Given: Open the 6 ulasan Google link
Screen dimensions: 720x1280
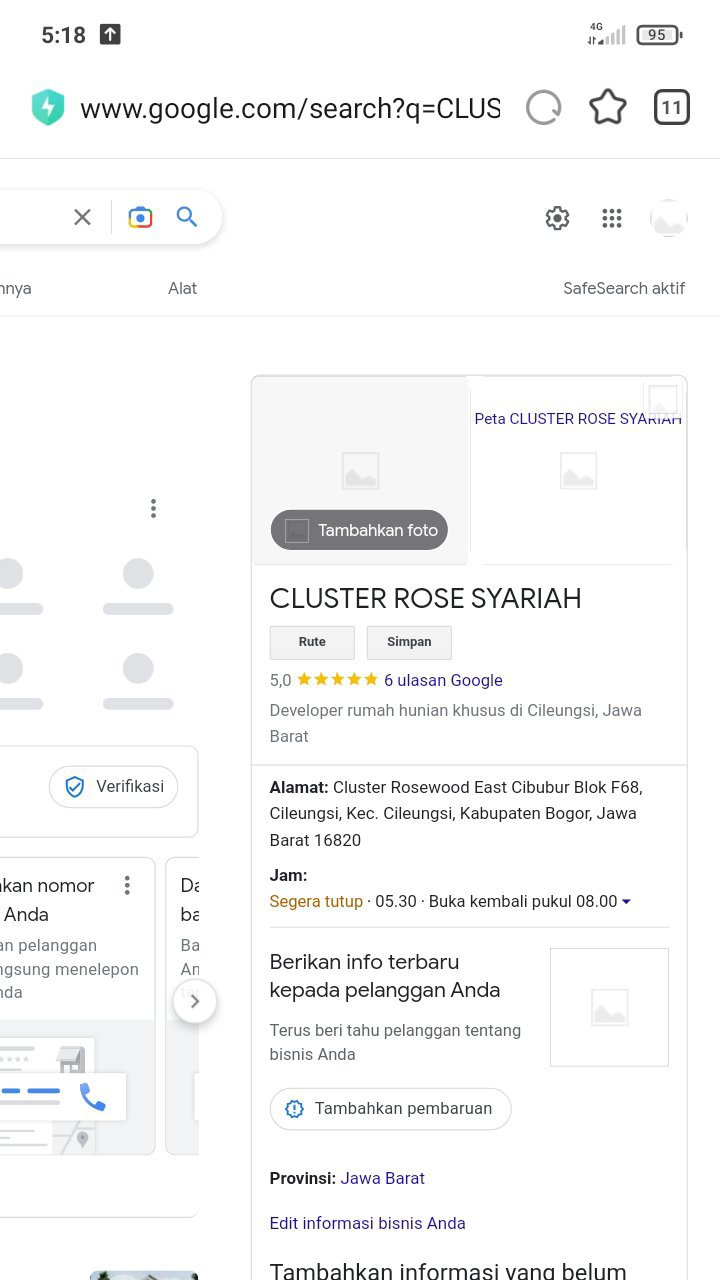Looking at the screenshot, I should (443, 680).
